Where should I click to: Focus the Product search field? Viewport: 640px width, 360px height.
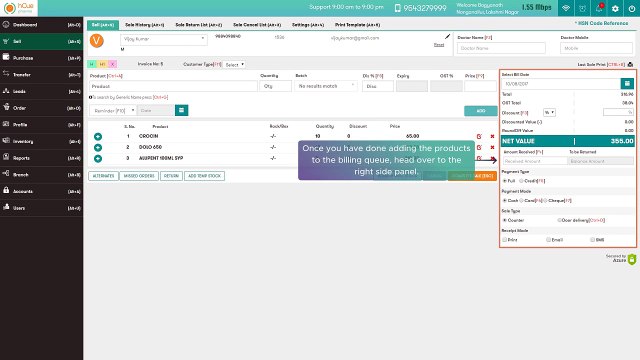coord(173,86)
